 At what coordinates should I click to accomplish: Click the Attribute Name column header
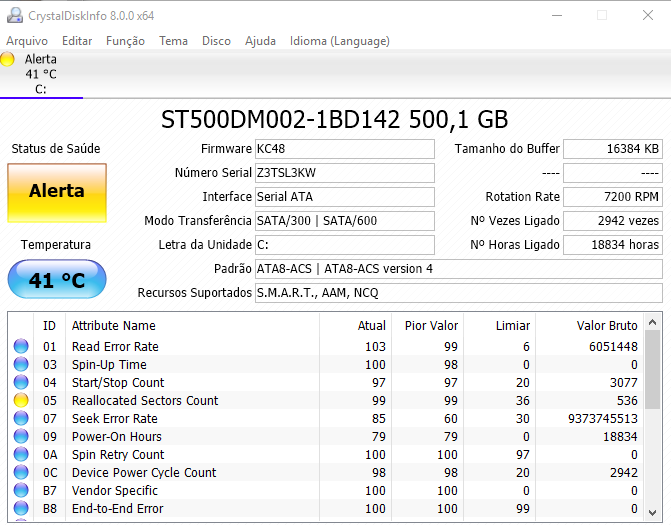coord(192,326)
